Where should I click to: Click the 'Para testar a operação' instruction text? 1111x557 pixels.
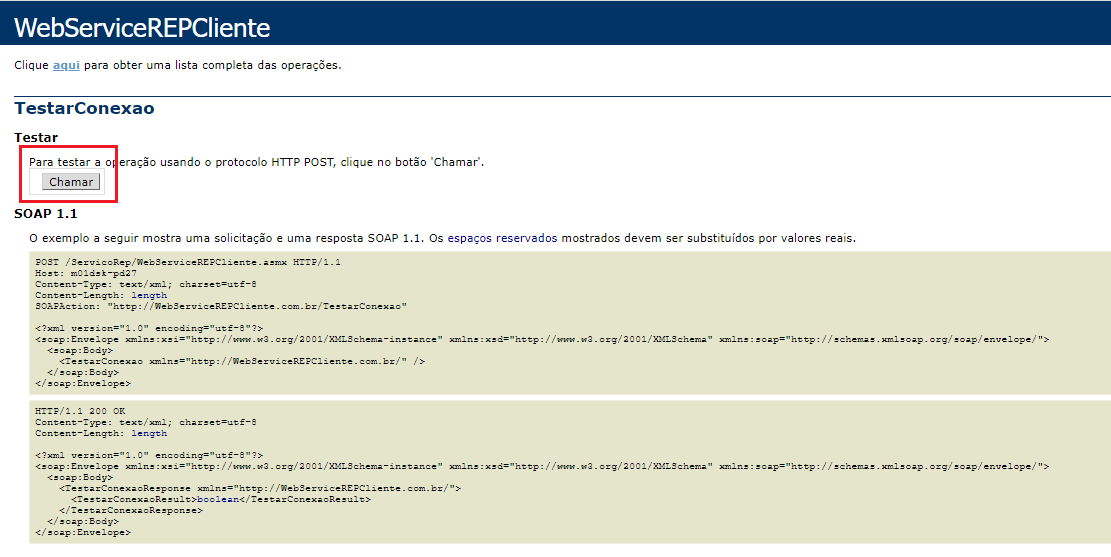(x=256, y=161)
